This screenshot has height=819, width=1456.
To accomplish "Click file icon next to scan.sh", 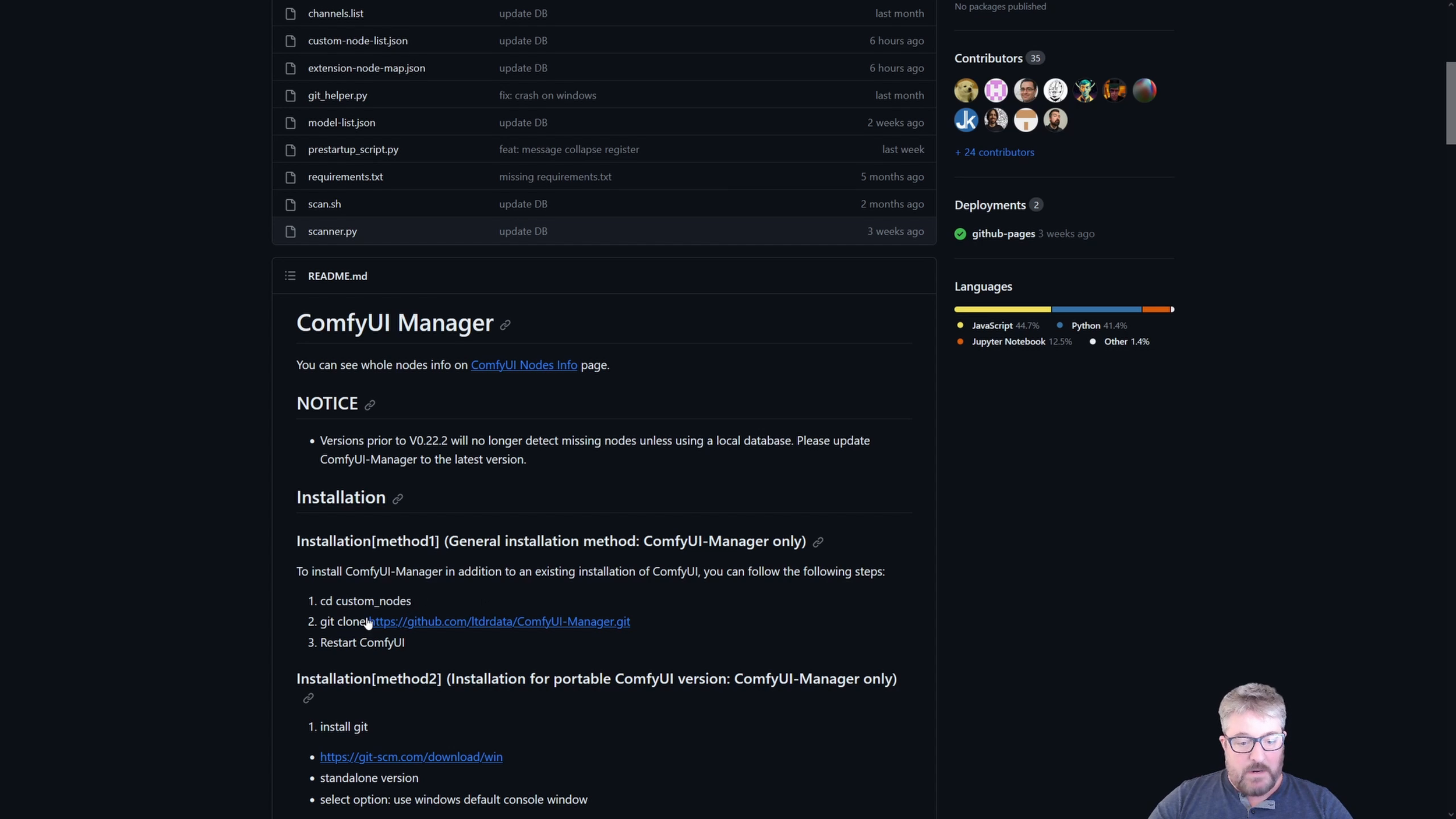I will pyautogui.click(x=290, y=204).
